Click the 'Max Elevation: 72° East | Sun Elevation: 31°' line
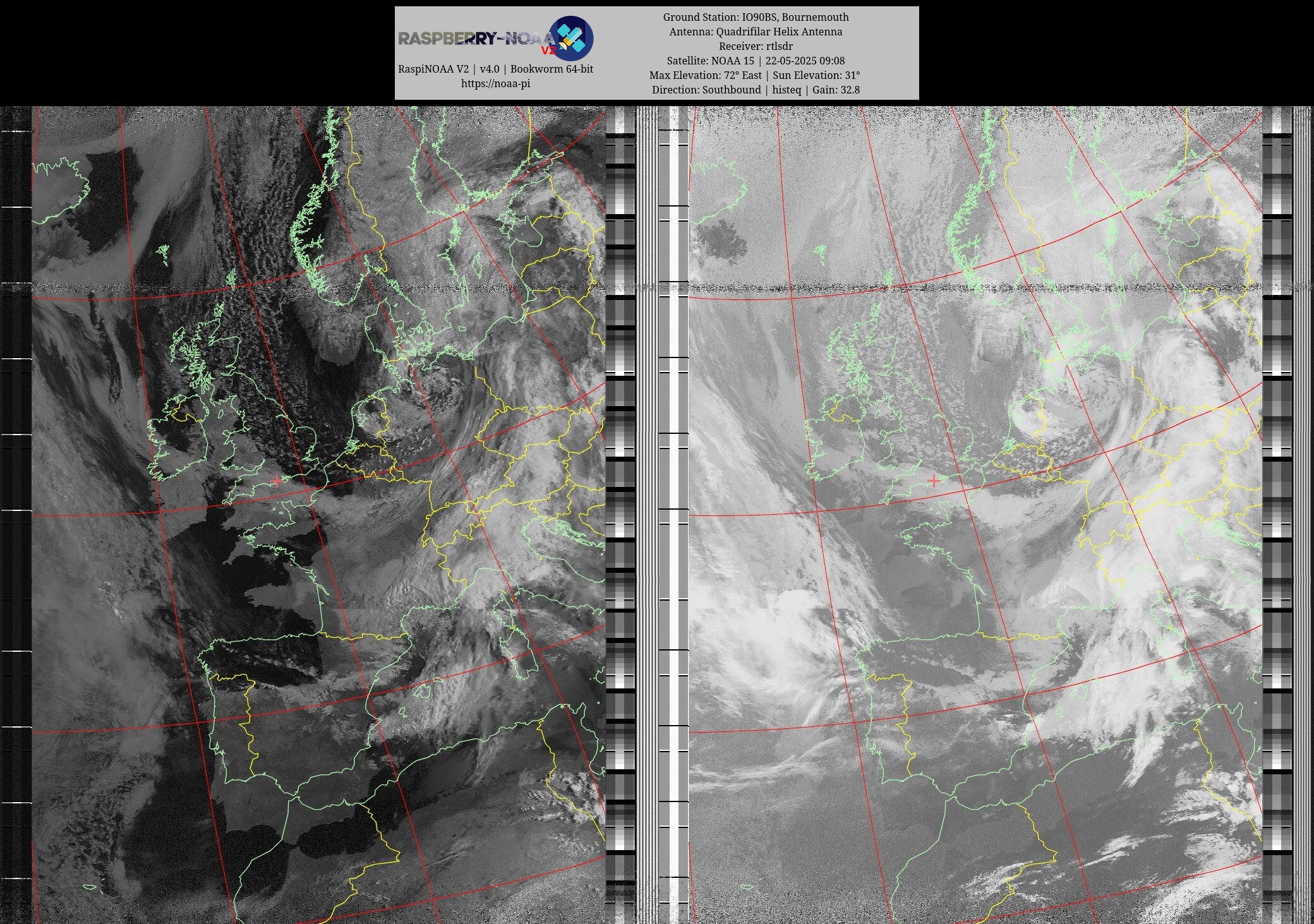Image resolution: width=1314 pixels, height=924 pixels. (756, 75)
